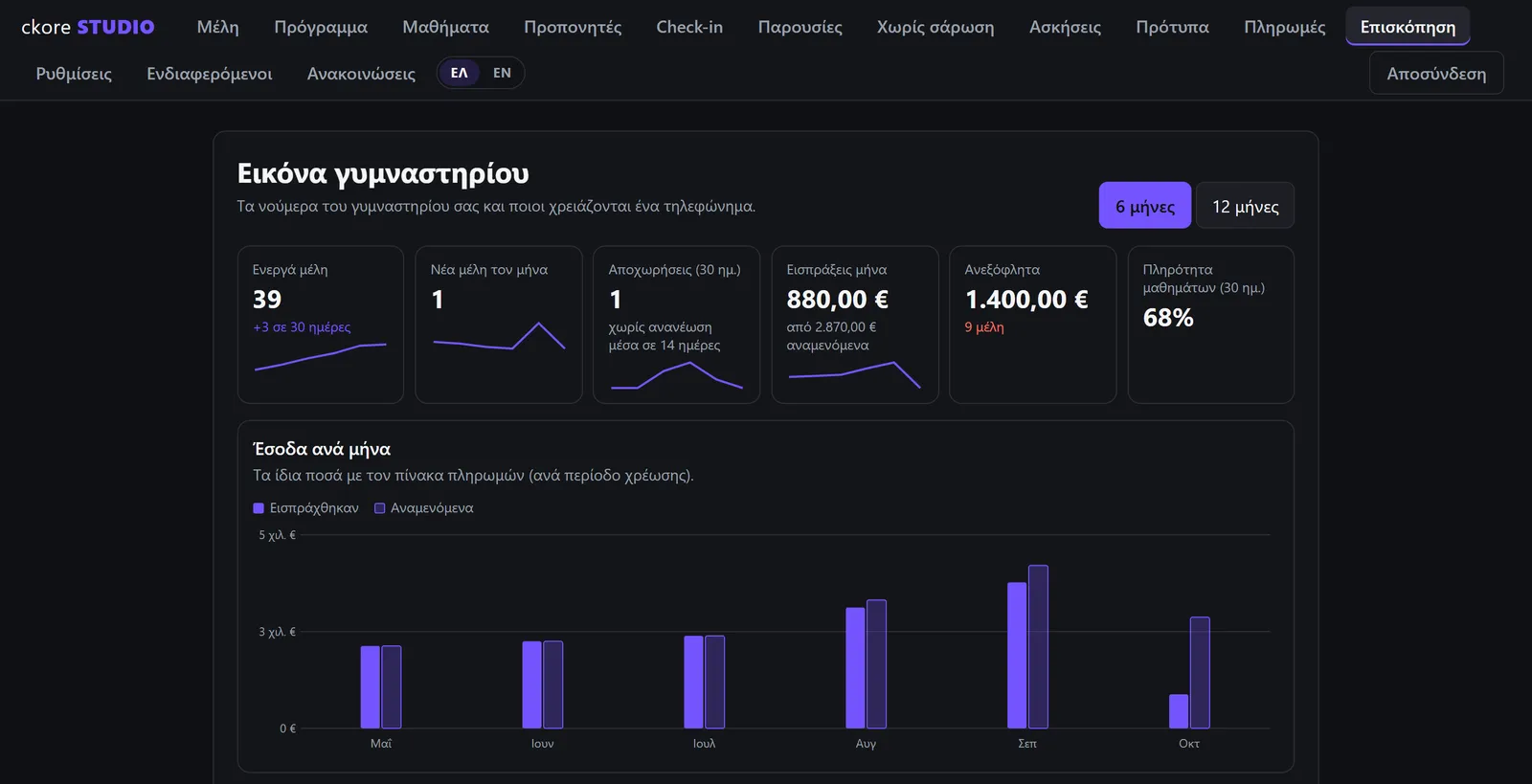
Task: Open the Ανεξόφλητα card
Action: tap(1033, 325)
